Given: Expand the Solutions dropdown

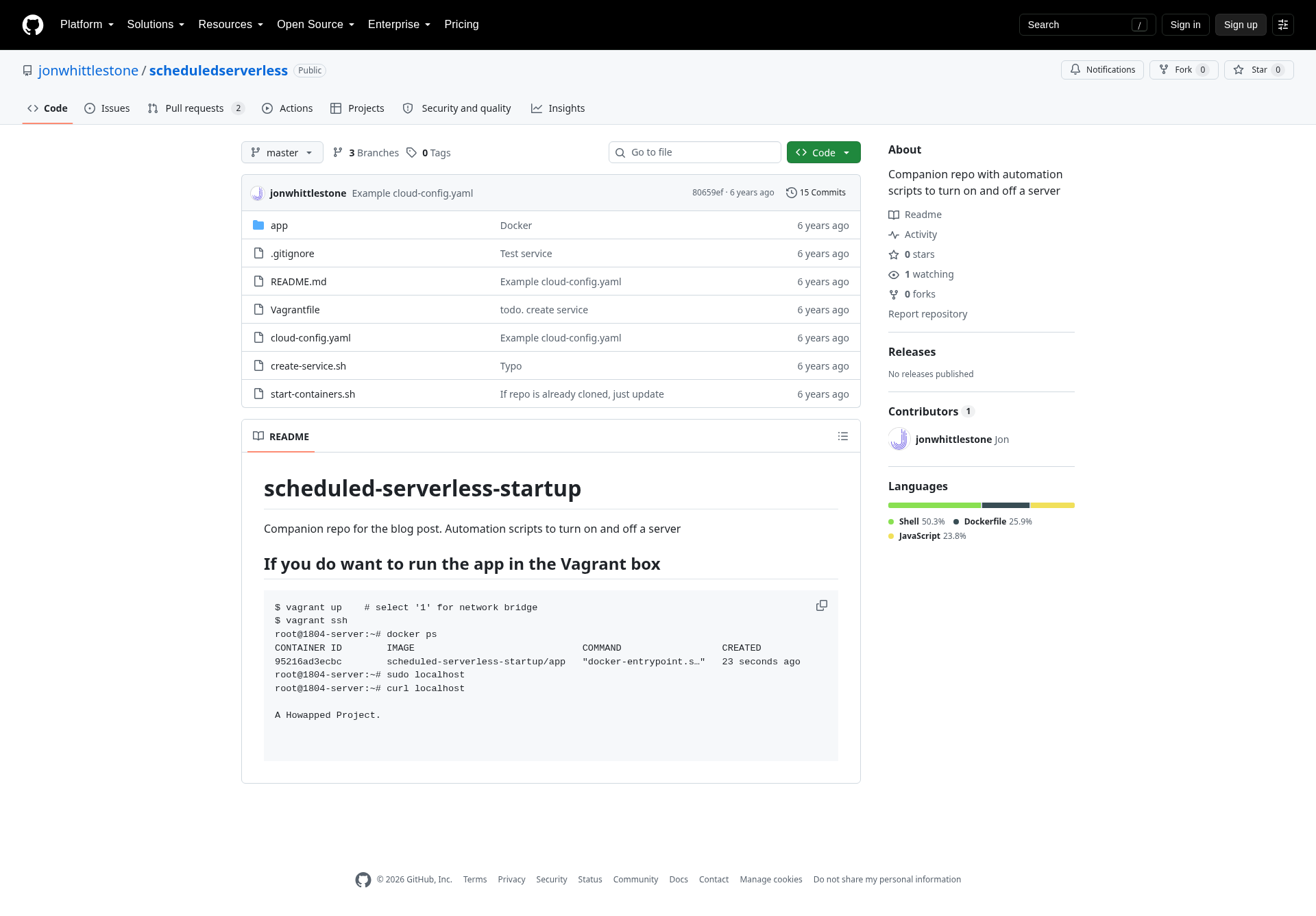Looking at the screenshot, I should pos(156,25).
